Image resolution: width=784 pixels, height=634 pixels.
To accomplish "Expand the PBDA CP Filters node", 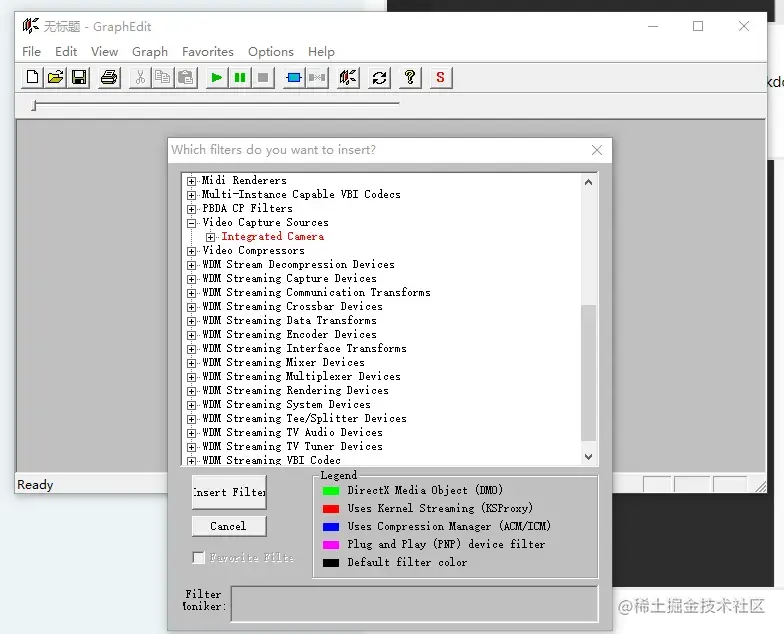I will [x=191, y=209].
